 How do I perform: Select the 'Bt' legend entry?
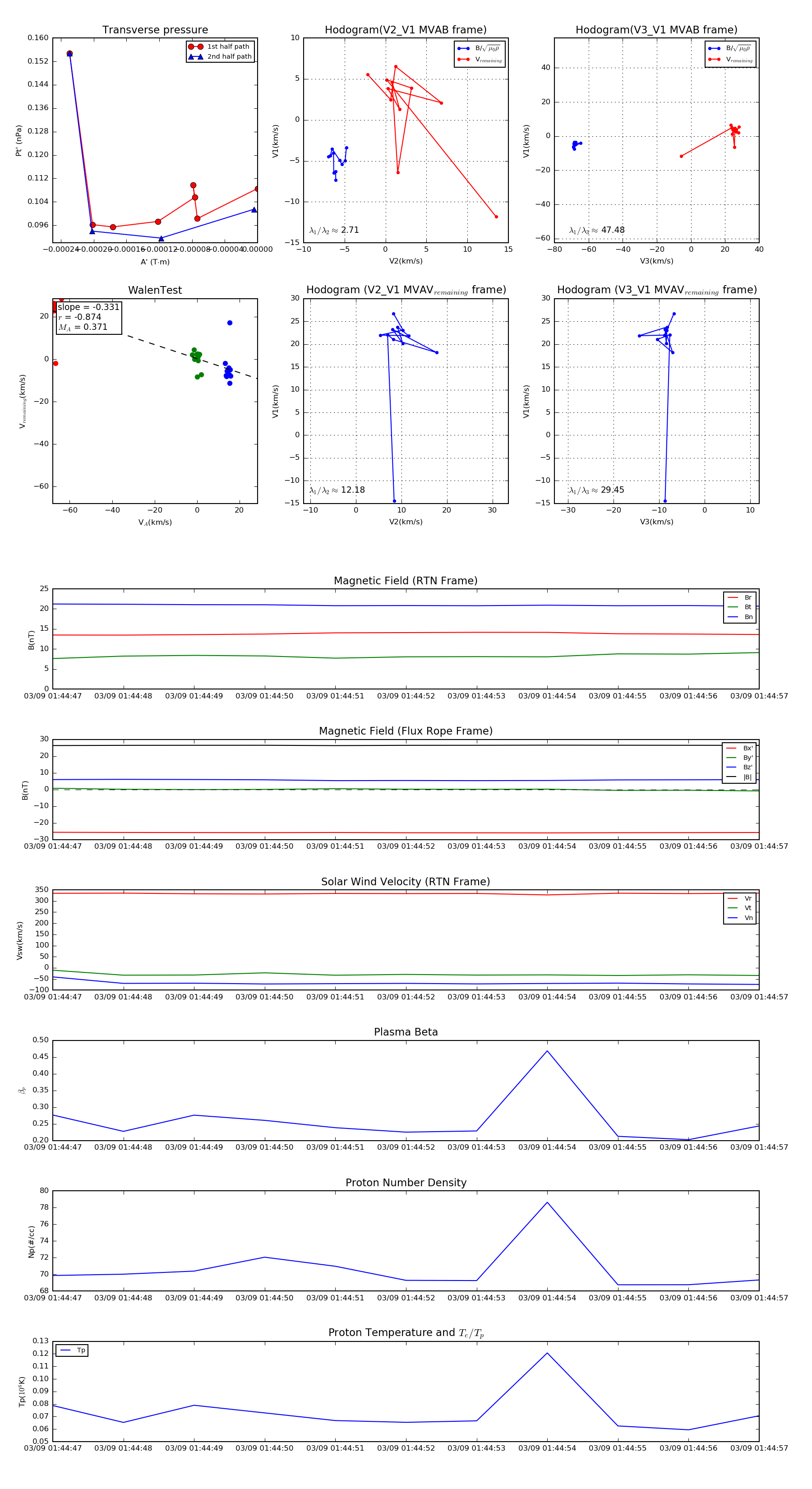(740, 607)
